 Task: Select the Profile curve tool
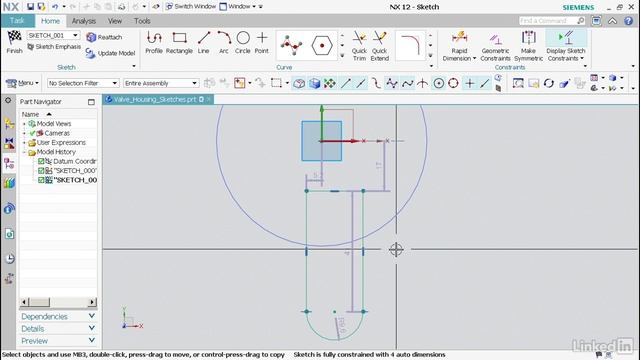[x=154, y=42]
